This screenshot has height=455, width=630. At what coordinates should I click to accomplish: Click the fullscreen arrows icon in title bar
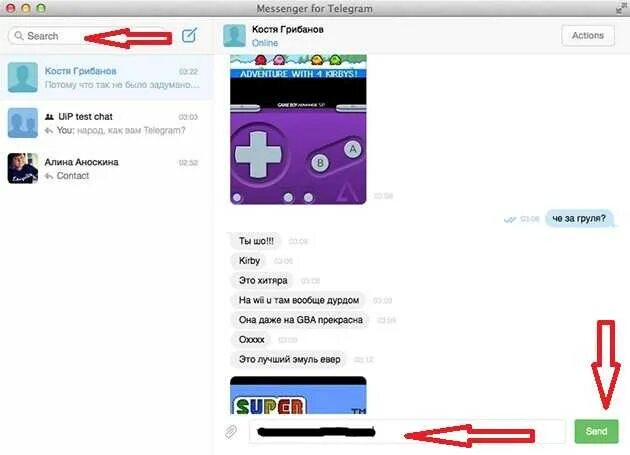[622, 8]
